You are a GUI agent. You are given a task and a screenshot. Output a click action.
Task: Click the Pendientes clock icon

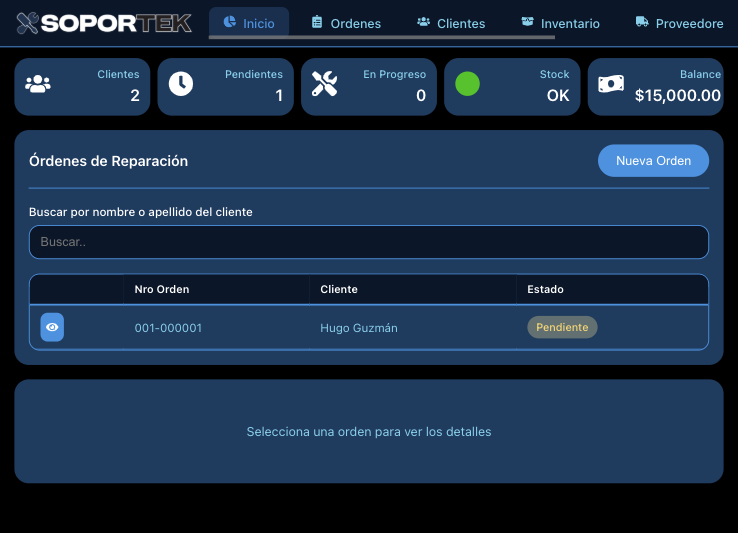[181, 84]
